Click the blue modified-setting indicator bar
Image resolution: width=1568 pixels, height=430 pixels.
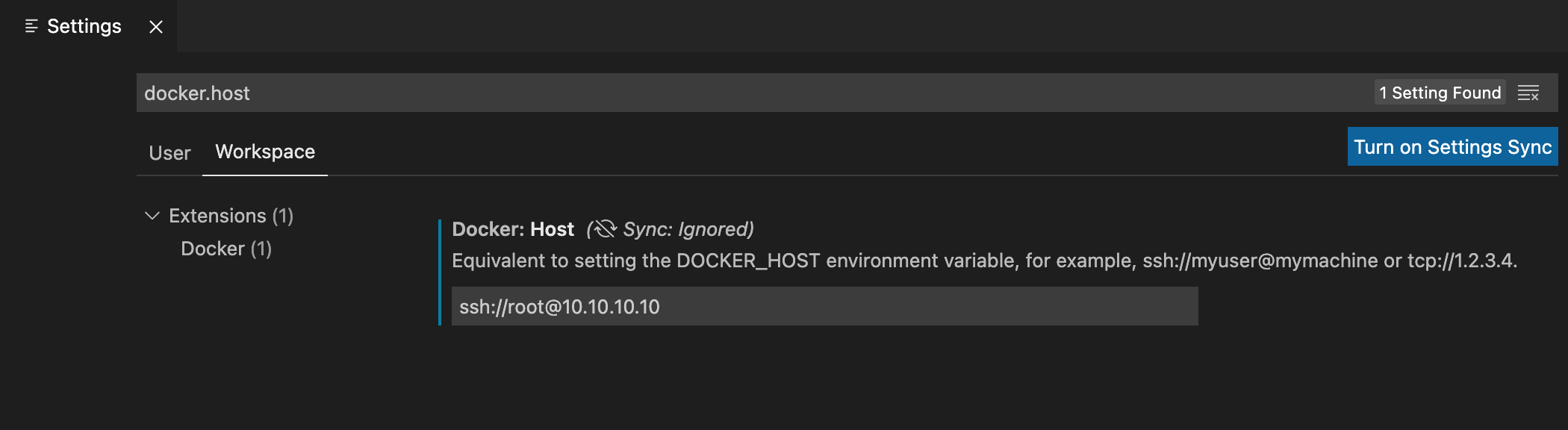(440, 272)
